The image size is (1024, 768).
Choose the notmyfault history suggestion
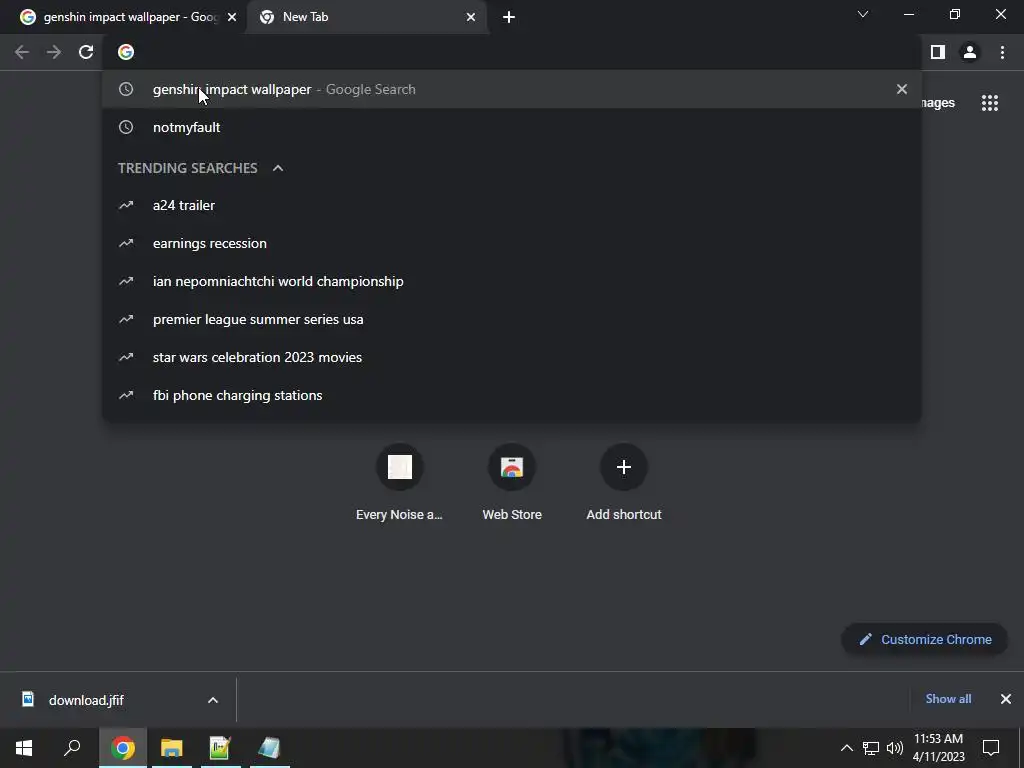(512, 127)
